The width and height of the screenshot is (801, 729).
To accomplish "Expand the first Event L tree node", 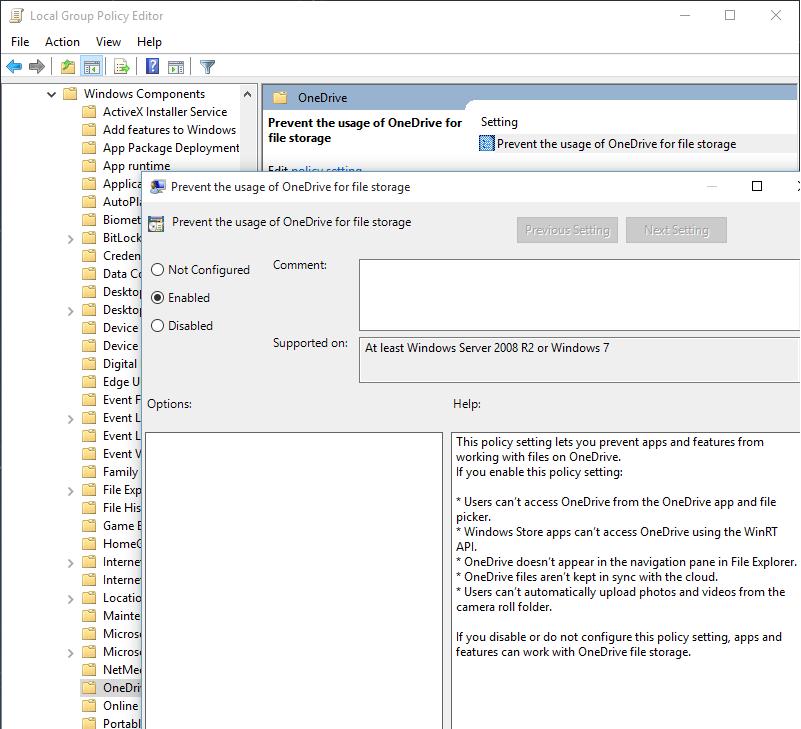I will tap(70, 419).
